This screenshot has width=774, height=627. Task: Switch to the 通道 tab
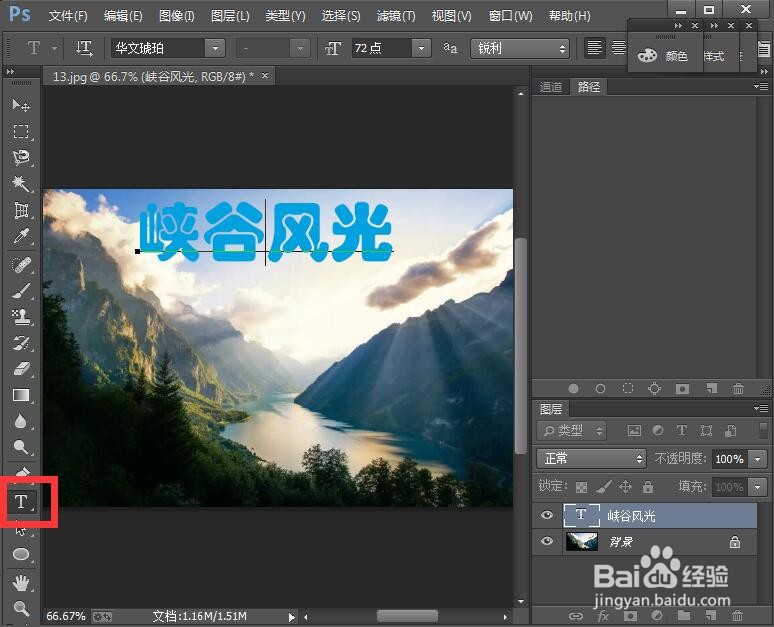tap(550, 87)
